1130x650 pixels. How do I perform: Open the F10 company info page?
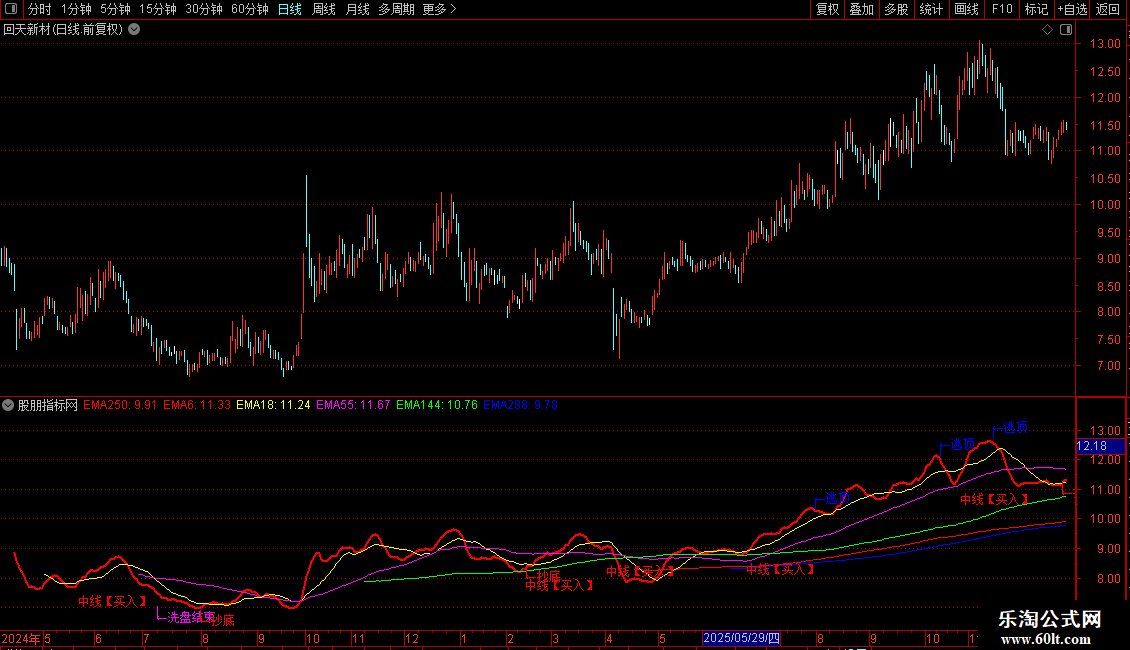click(x=1002, y=9)
